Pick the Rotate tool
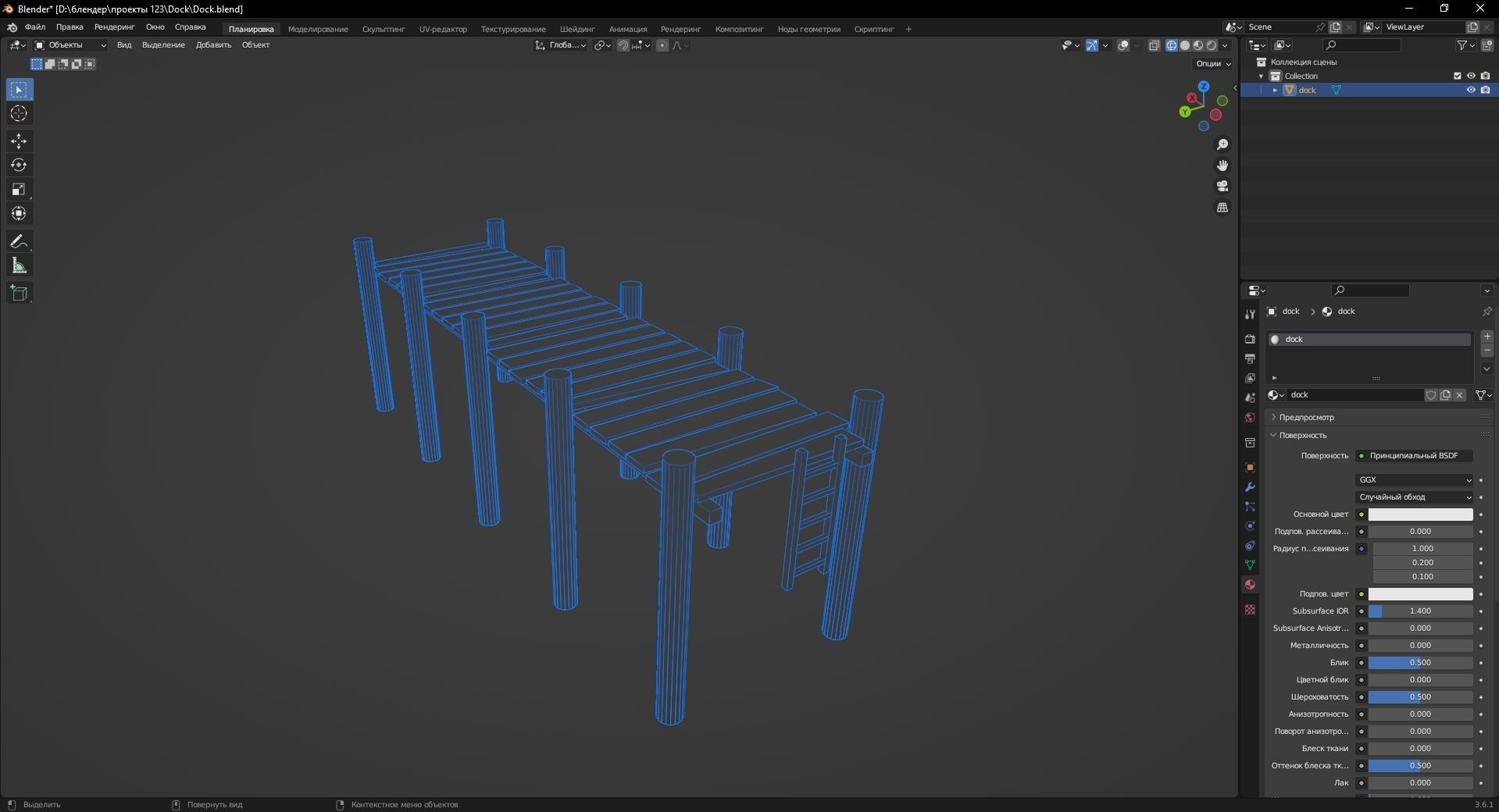This screenshot has width=1499, height=812. tap(19, 166)
